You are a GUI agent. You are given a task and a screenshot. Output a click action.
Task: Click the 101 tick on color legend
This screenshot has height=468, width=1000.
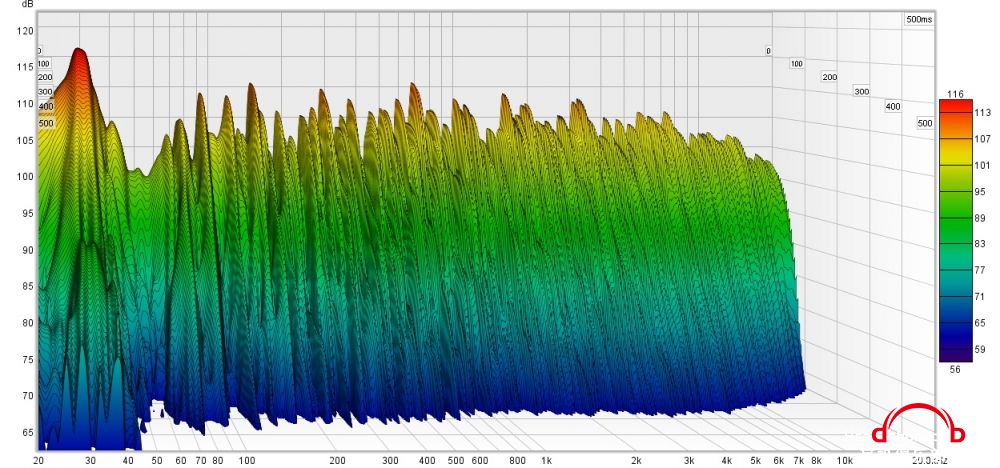(x=982, y=165)
